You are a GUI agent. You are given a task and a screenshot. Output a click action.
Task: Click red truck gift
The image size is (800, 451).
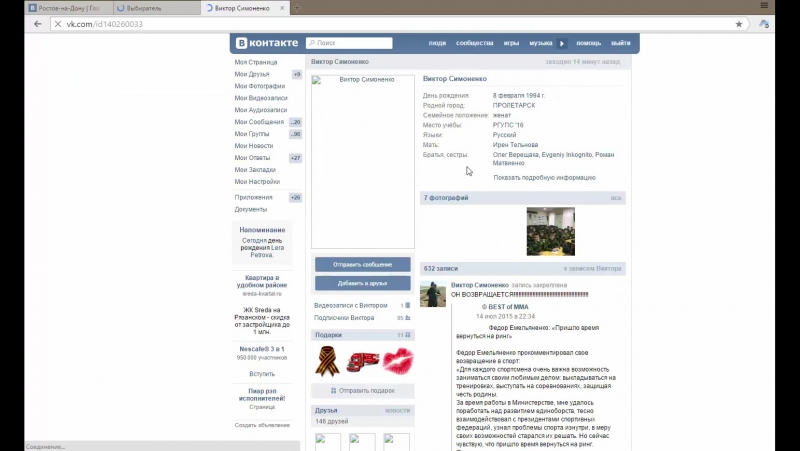pyautogui.click(x=362, y=361)
